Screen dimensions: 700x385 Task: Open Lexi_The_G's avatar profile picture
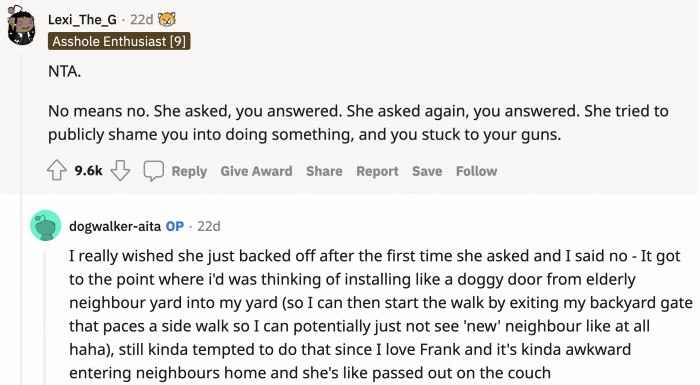pyautogui.click(x=21, y=25)
